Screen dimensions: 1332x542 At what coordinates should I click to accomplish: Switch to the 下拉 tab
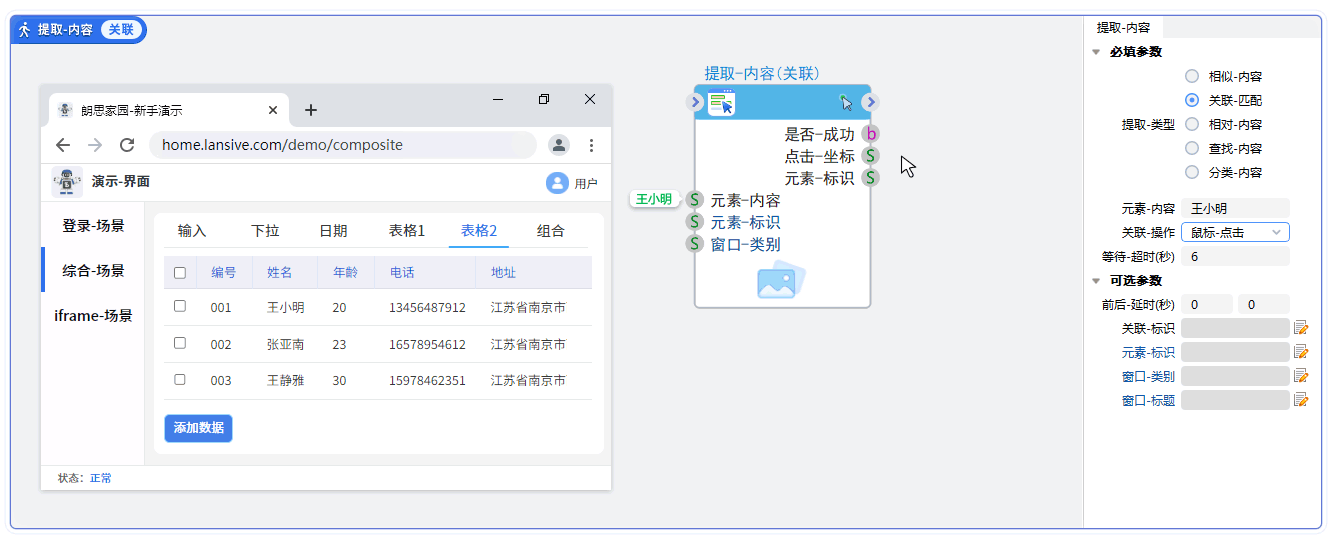click(265, 231)
